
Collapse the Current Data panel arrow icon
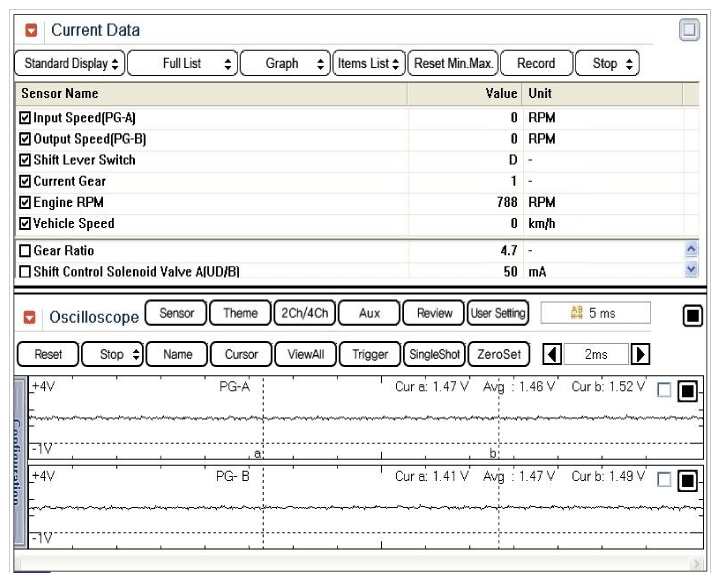31,30
